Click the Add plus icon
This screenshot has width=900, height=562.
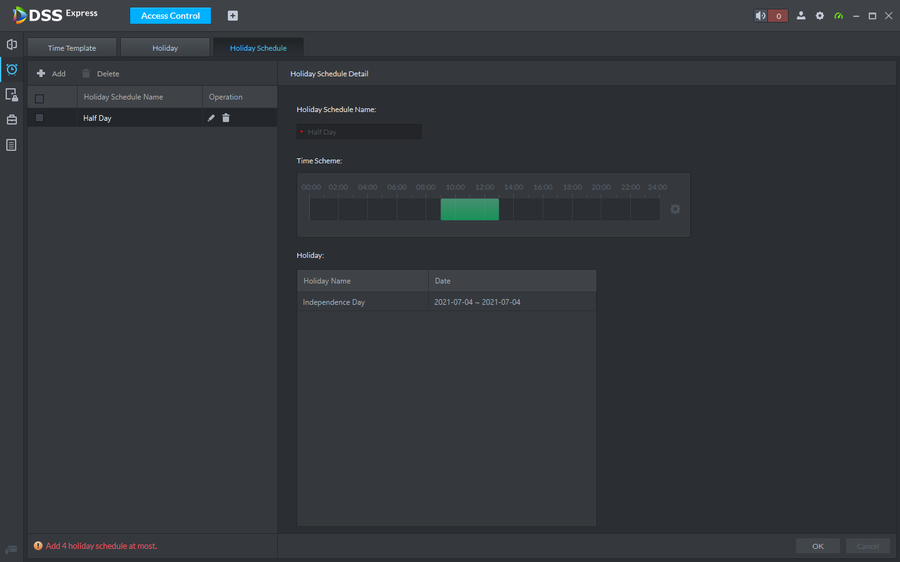41,73
